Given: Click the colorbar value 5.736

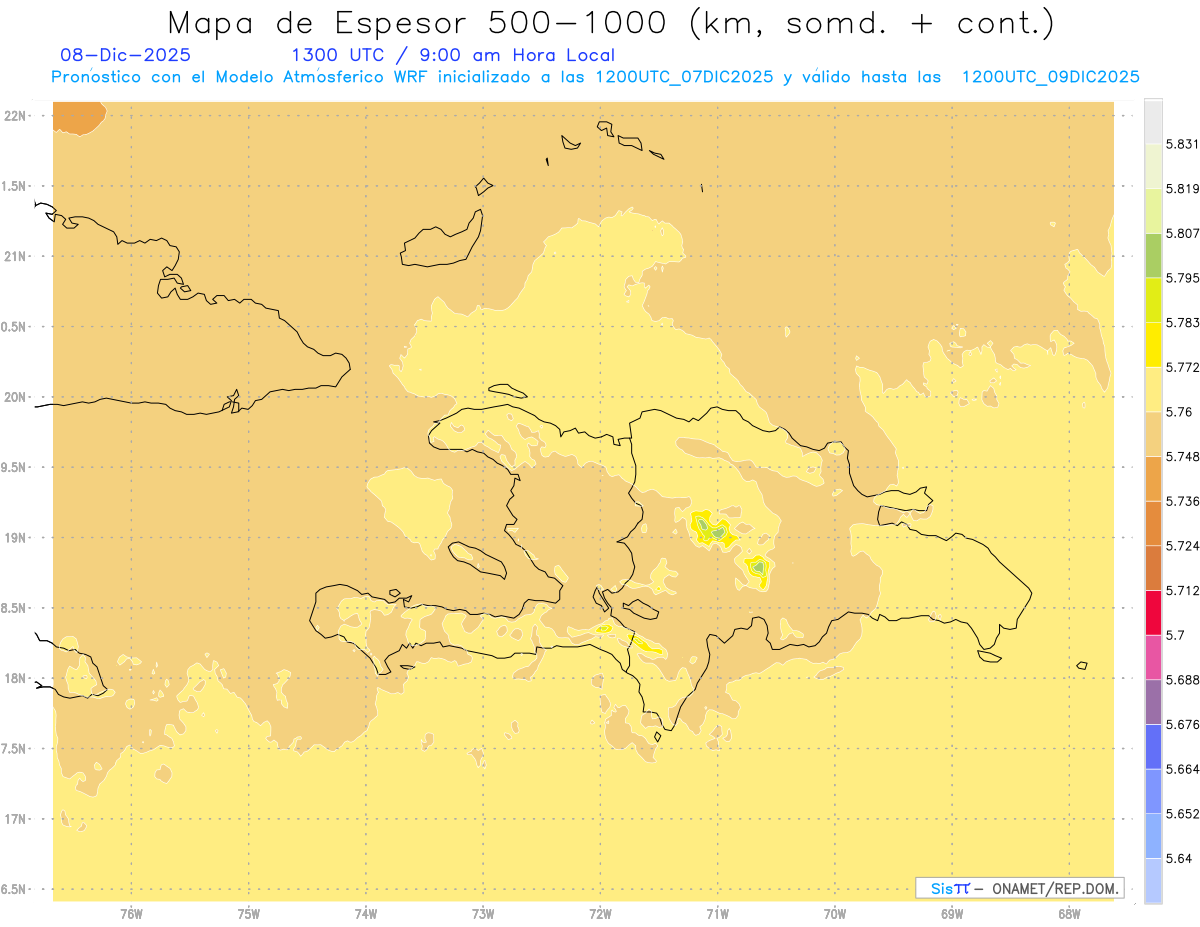Looking at the screenshot, I should point(1183,501).
